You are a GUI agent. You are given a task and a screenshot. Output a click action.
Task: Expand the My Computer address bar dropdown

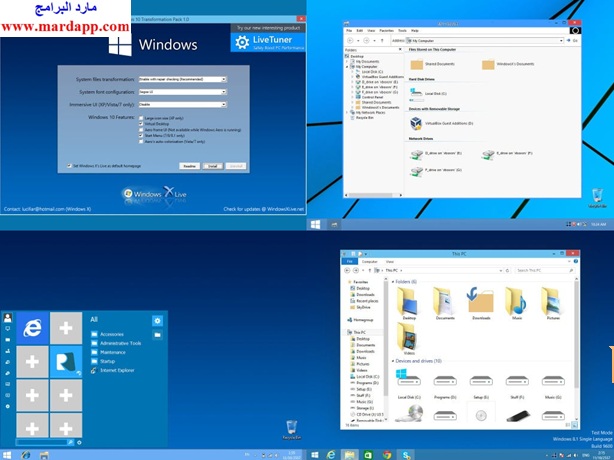pos(561,41)
